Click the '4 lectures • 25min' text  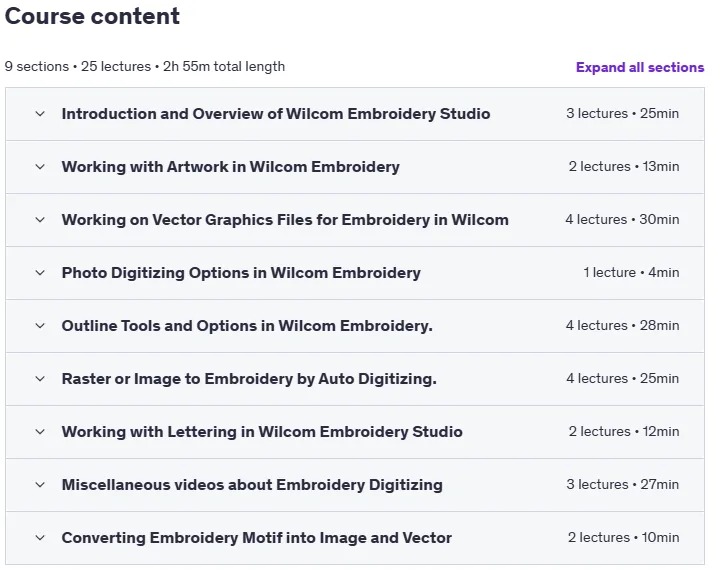click(x=623, y=378)
